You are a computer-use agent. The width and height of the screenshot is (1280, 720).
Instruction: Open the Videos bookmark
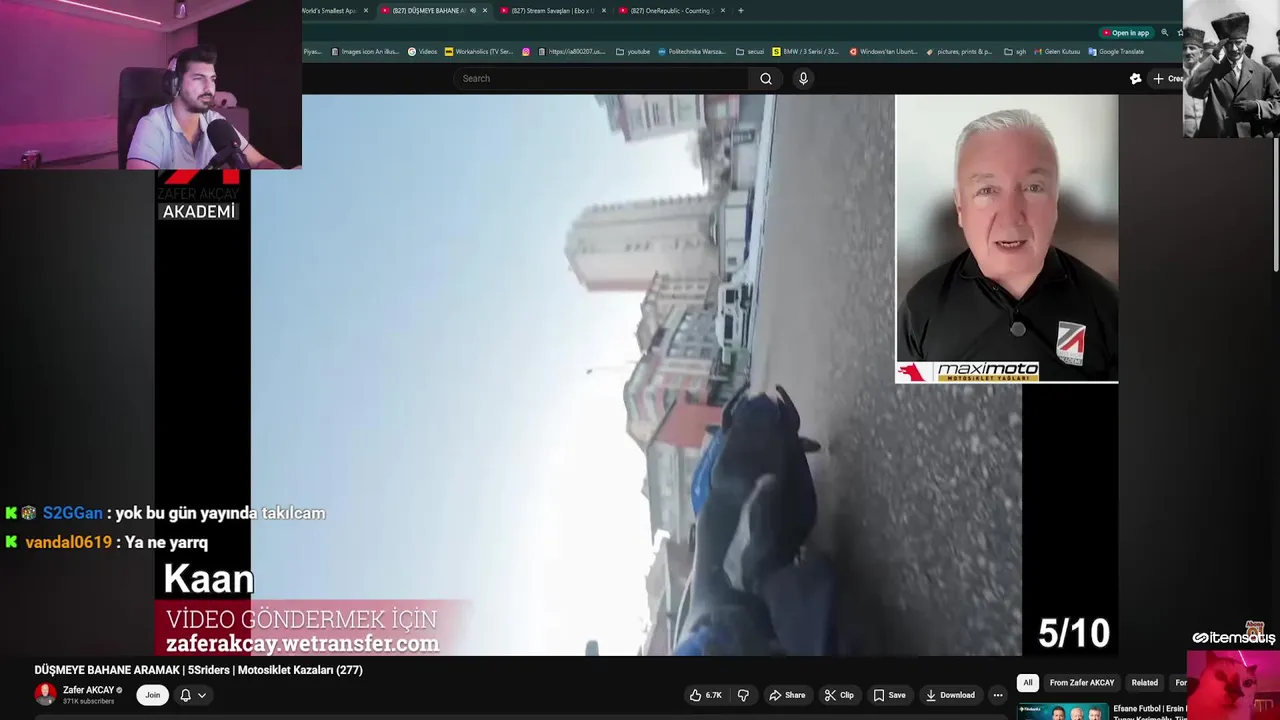click(422, 52)
